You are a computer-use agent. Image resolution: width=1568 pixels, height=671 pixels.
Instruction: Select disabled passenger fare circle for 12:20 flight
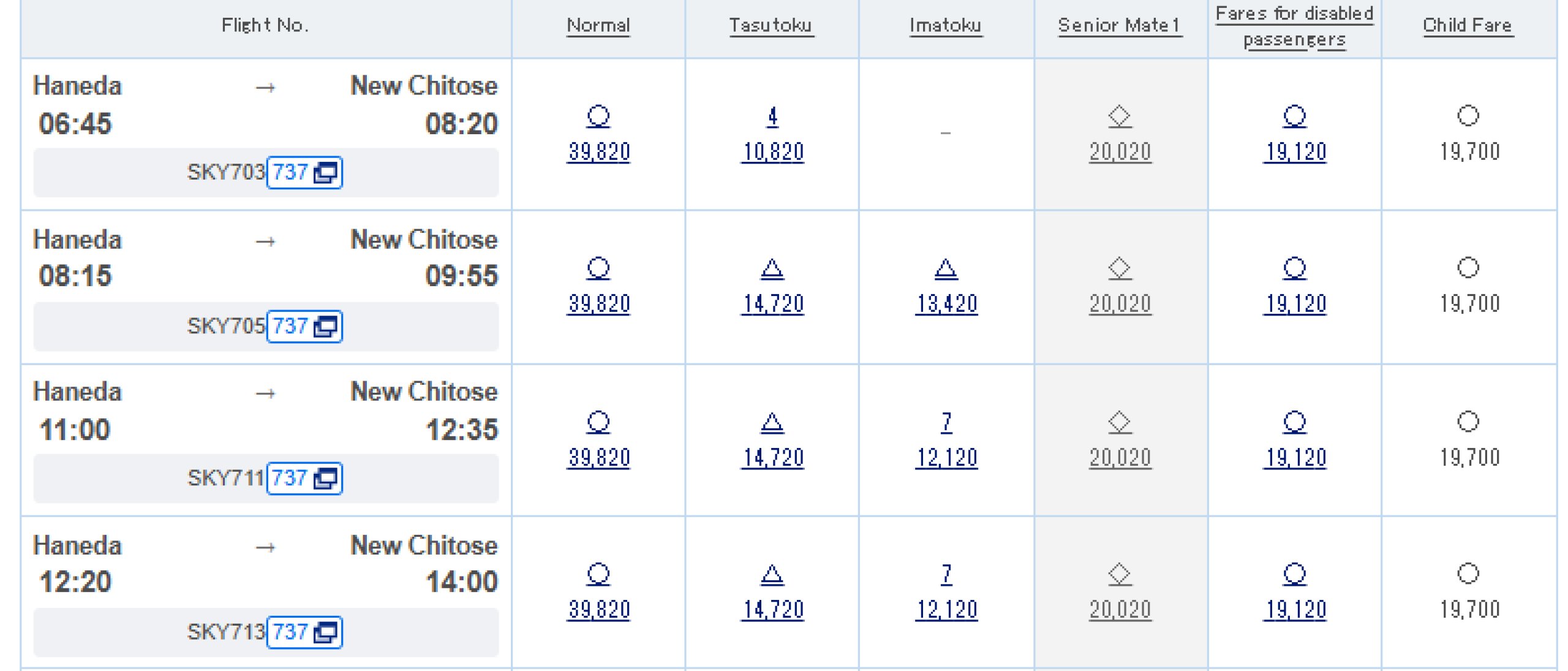coord(1294,574)
